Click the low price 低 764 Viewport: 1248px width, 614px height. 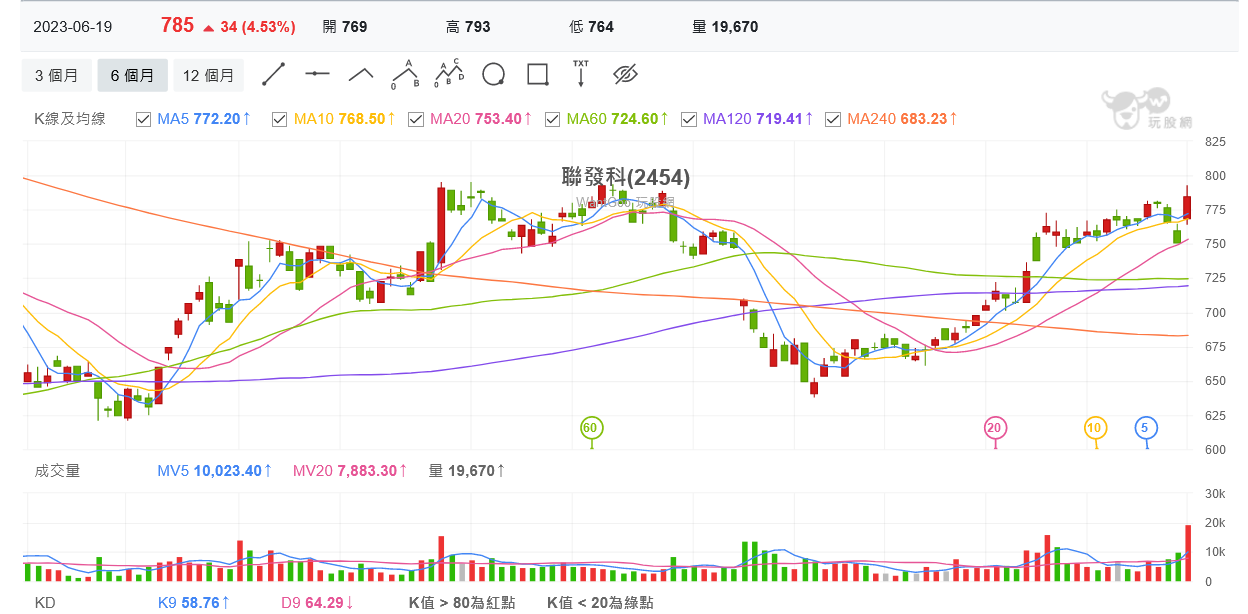[591, 27]
